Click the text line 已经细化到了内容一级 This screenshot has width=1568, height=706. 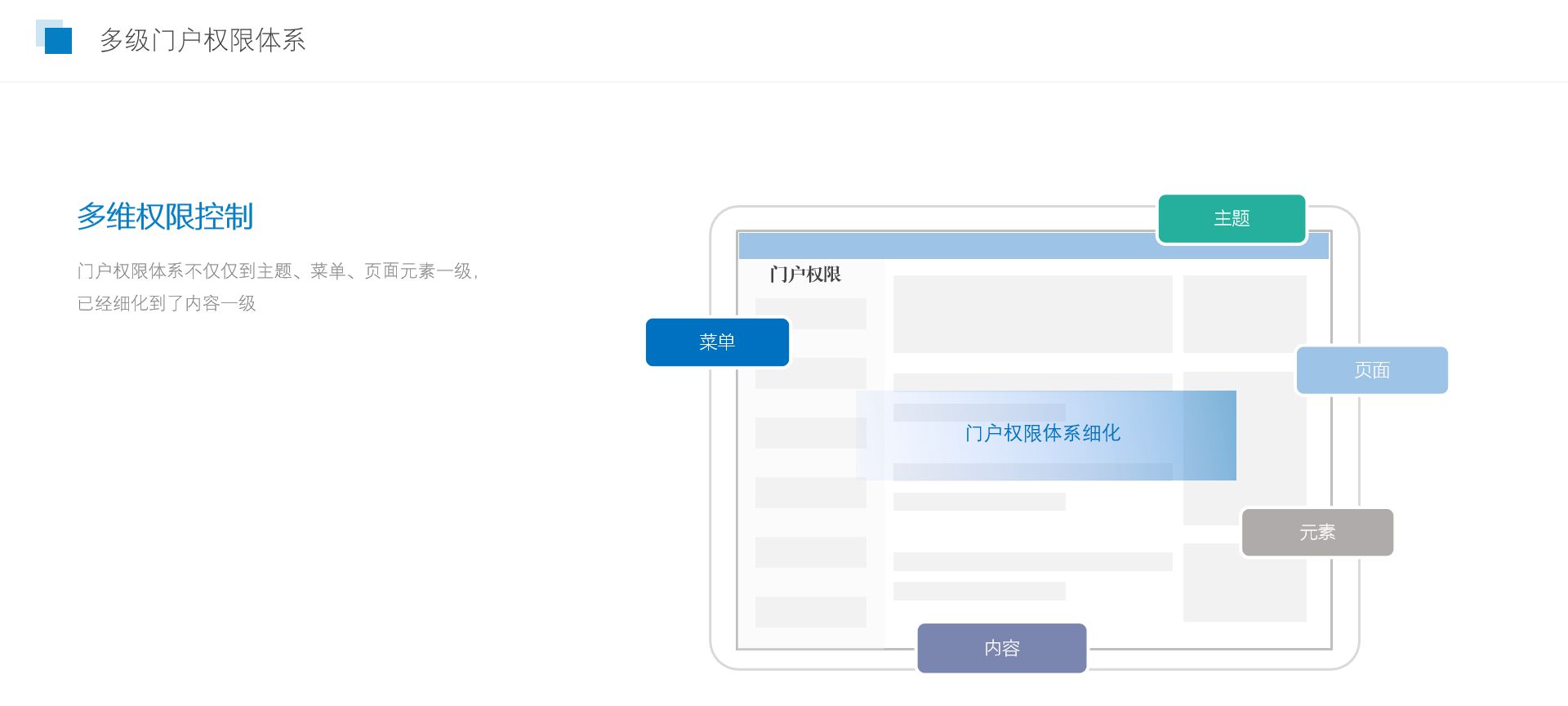(167, 304)
